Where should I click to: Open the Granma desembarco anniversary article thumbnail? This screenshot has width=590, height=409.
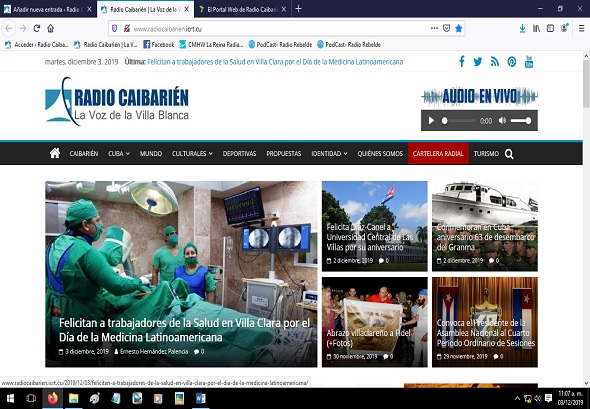tap(485, 226)
